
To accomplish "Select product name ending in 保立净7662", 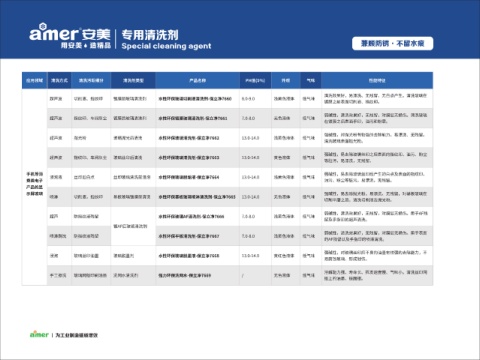I will (x=189, y=138).
